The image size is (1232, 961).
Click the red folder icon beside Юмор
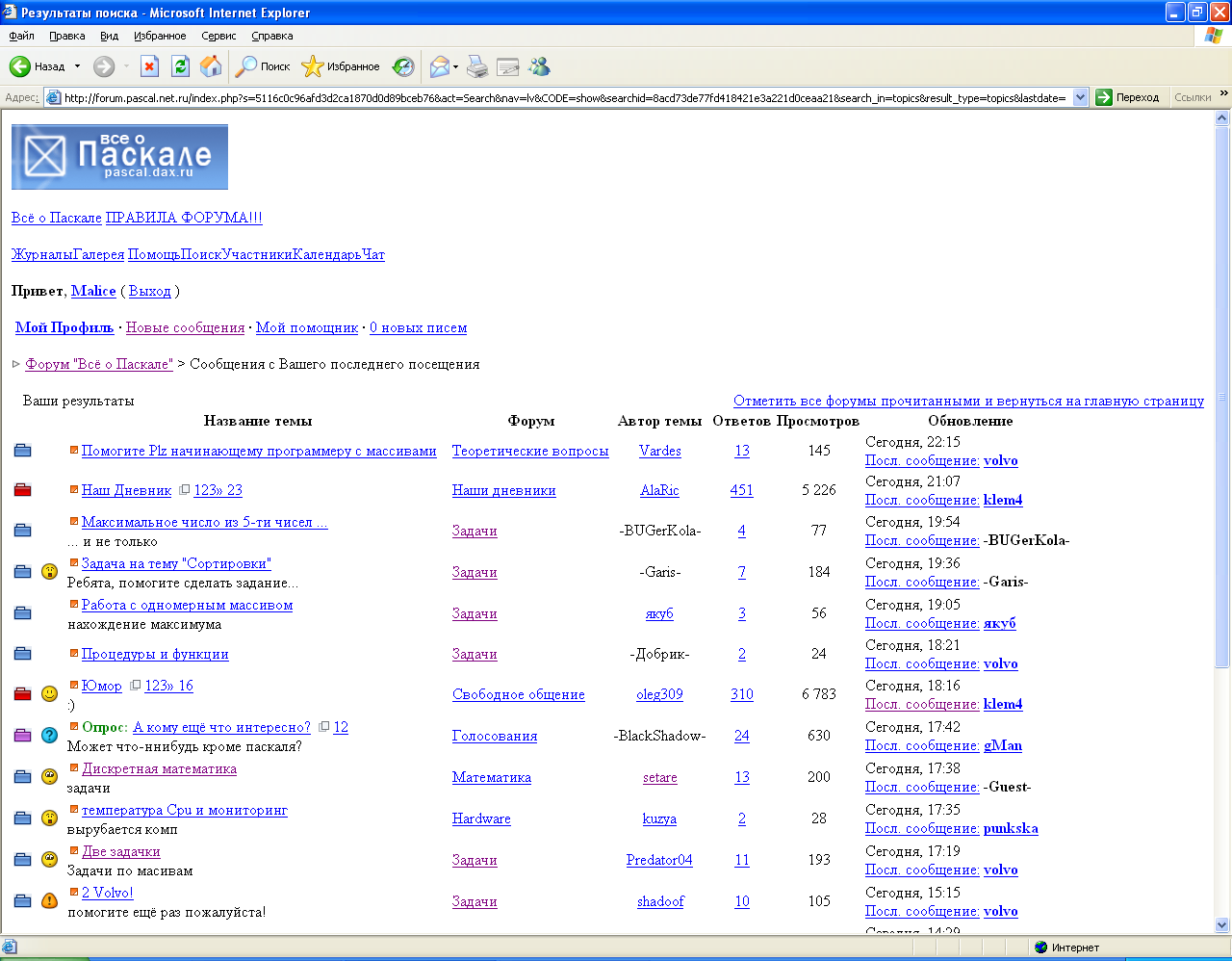click(23, 693)
